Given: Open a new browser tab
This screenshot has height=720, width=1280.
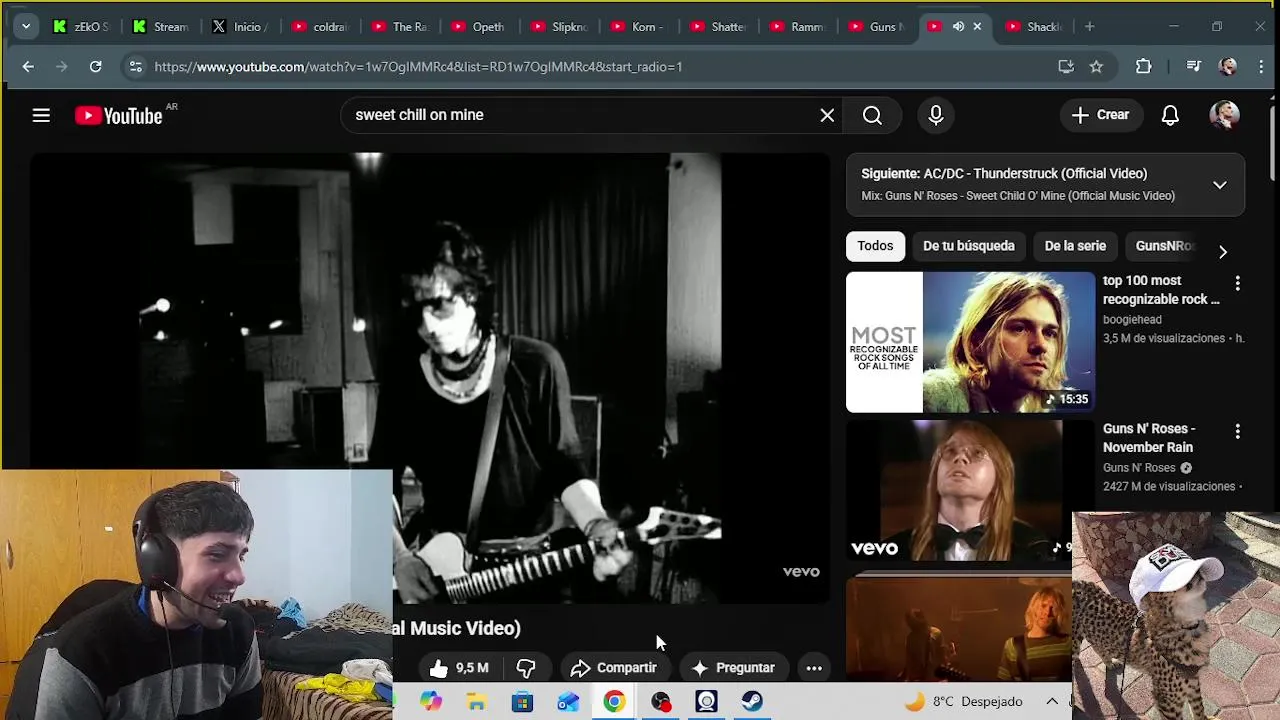Looking at the screenshot, I should click(x=1090, y=27).
